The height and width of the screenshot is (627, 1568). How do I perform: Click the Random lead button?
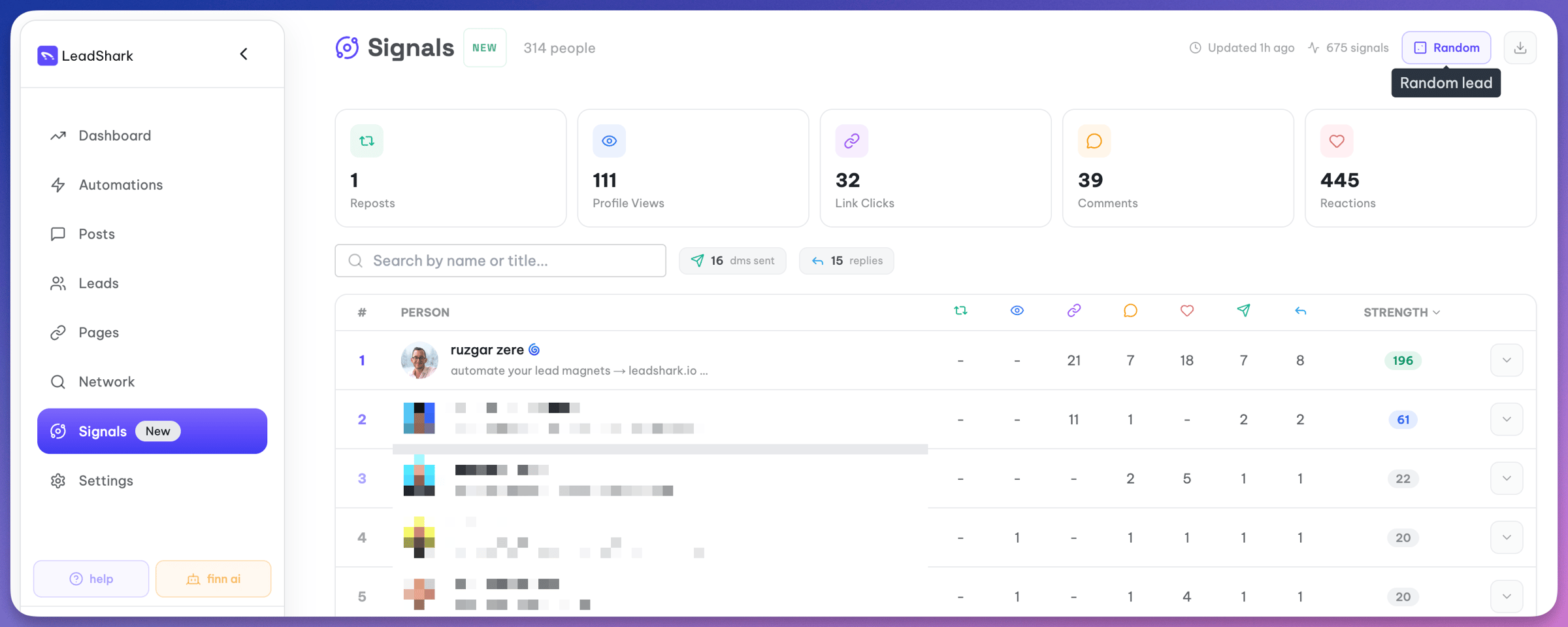pos(1446,47)
